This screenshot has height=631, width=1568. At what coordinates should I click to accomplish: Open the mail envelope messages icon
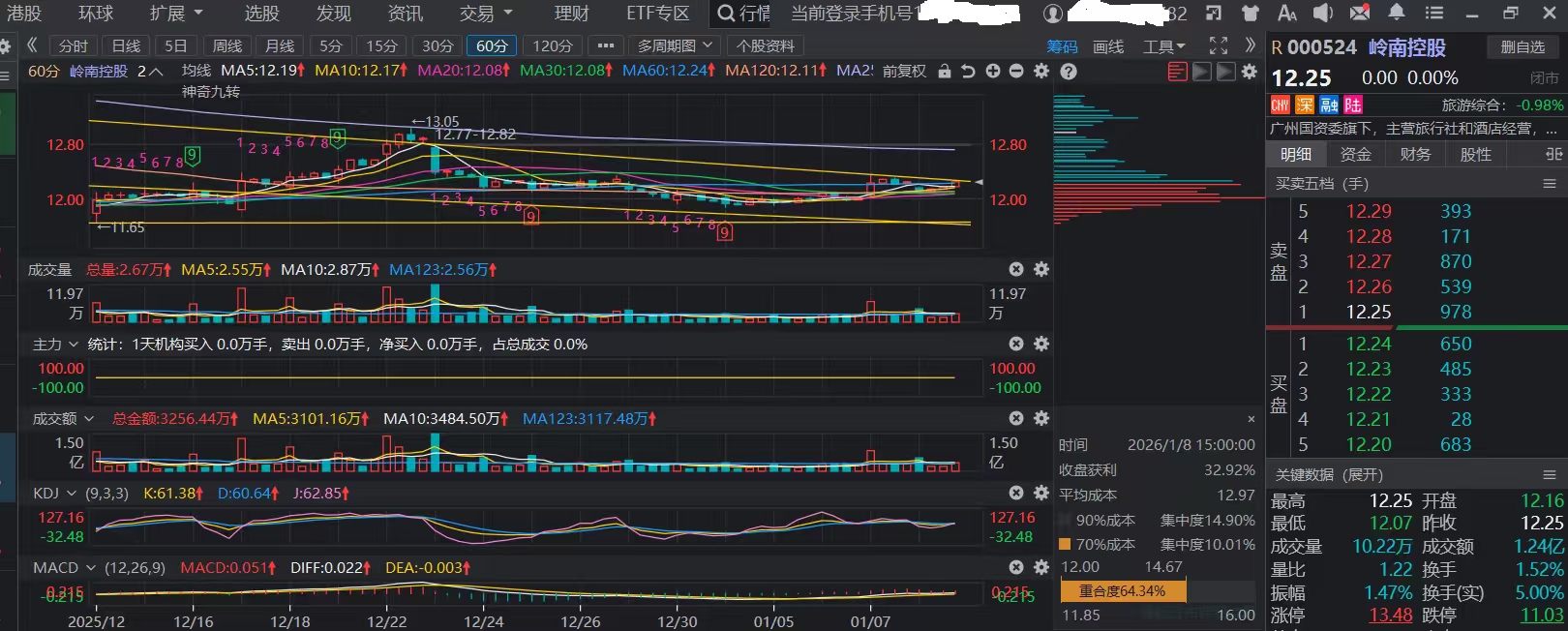point(1359,14)
